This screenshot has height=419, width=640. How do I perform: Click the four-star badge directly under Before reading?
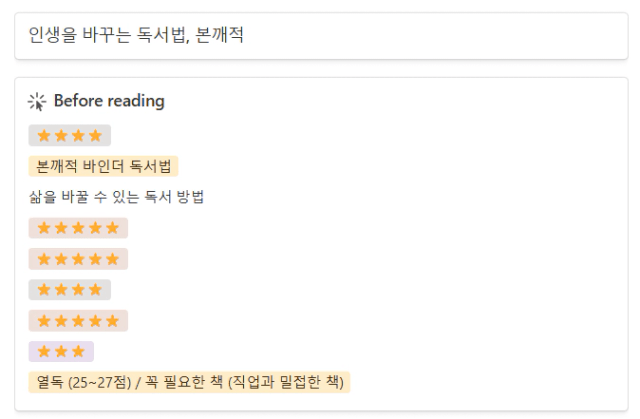click(x=70, y=135)
